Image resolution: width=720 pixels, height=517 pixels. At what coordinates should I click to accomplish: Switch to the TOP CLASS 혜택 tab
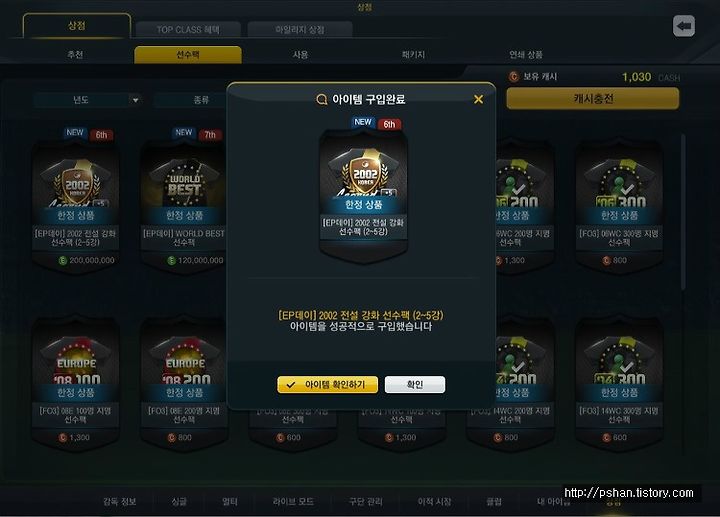tap(188, 30)
